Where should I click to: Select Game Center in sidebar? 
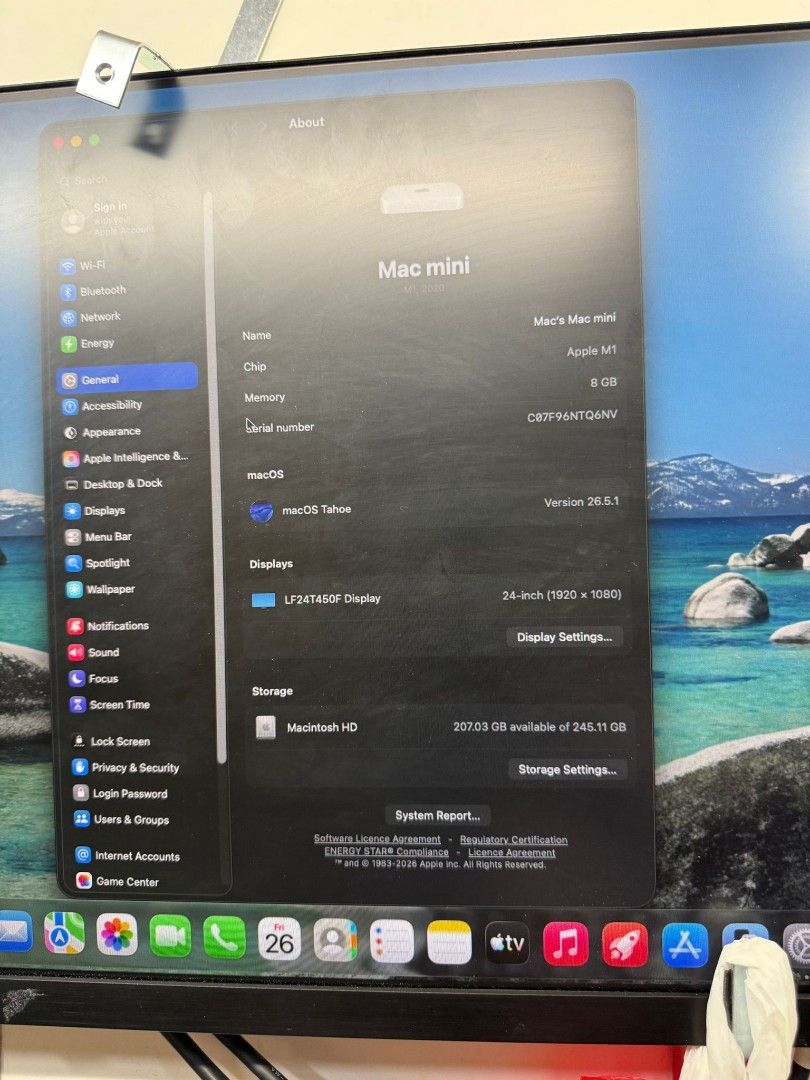click(118, 881)
